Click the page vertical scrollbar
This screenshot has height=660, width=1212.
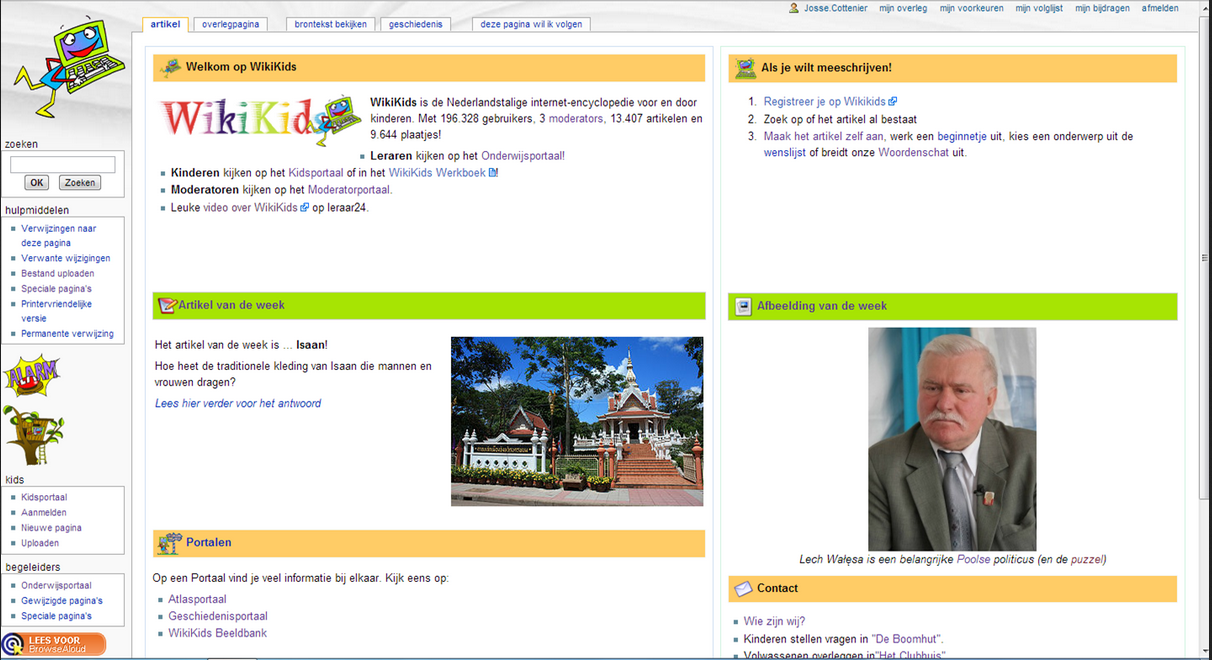[1205, 260]
